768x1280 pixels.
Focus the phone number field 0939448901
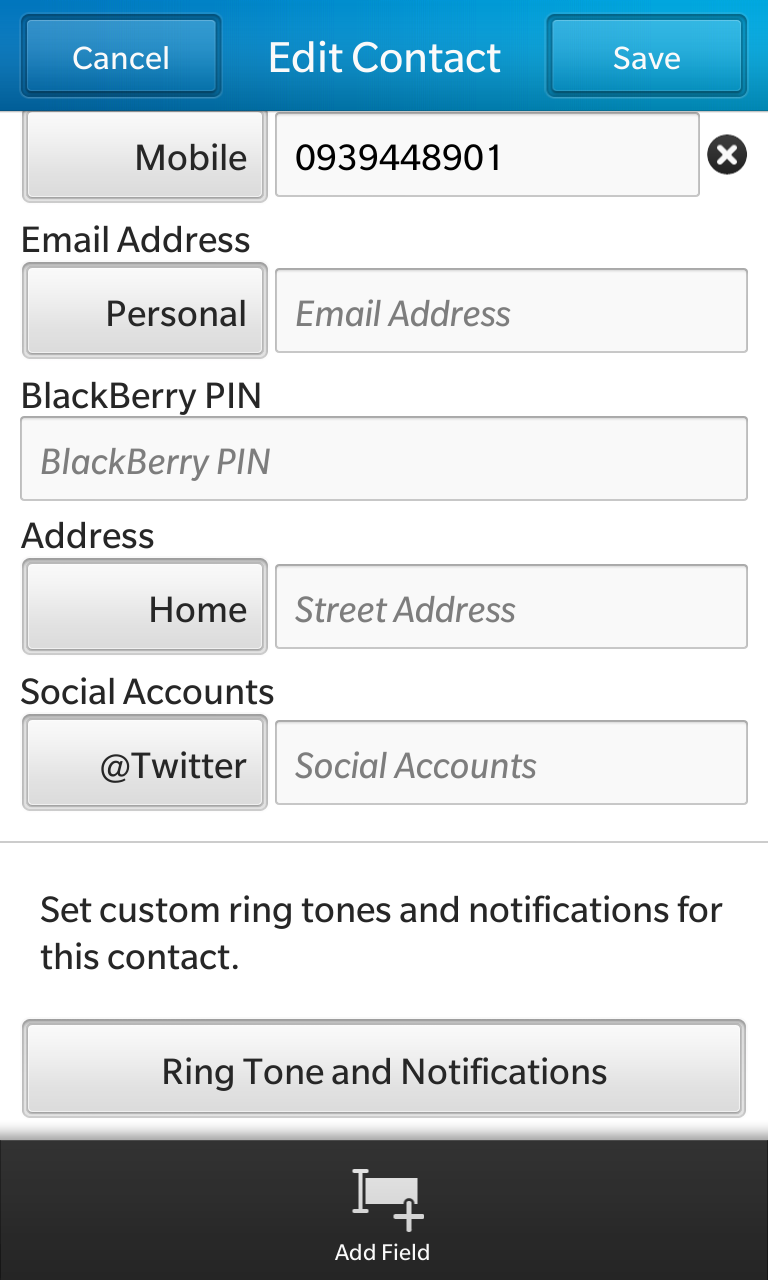487,155
